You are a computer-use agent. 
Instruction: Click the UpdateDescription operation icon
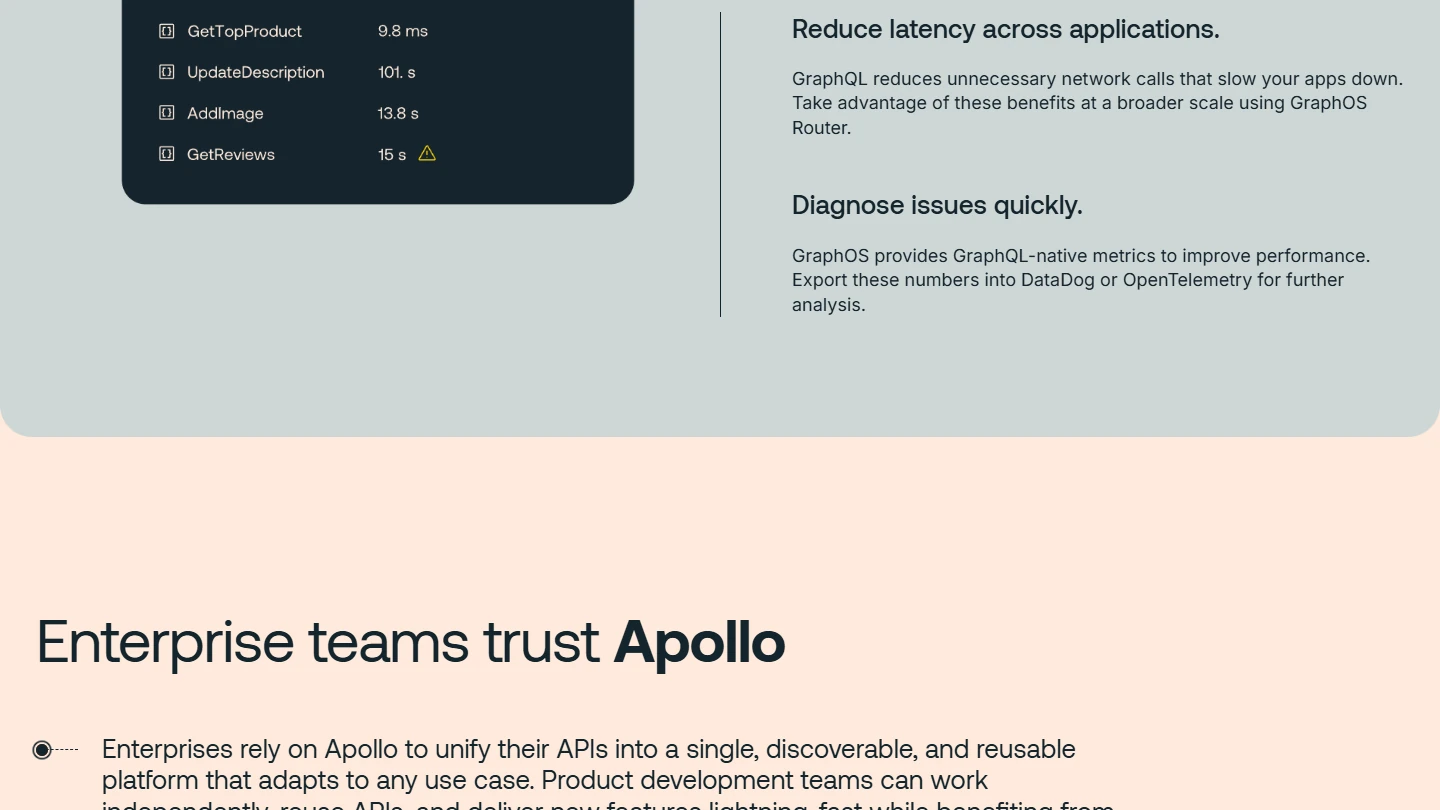[167, 72]
